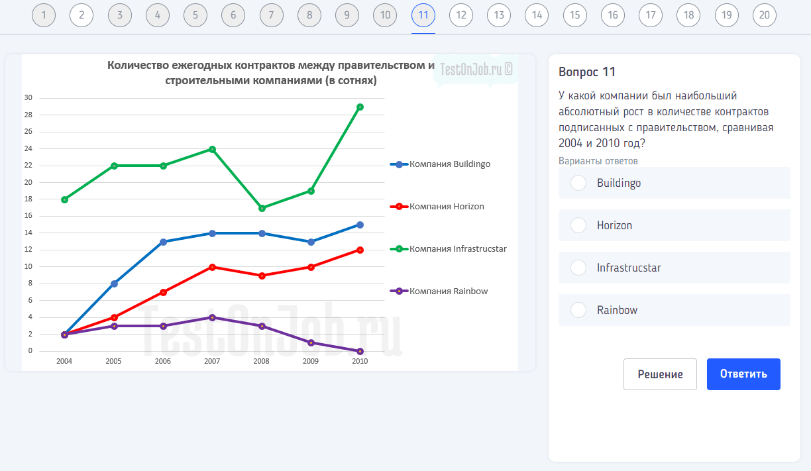
Task: Select Rainbow as the answer
Action: [578, 310]
